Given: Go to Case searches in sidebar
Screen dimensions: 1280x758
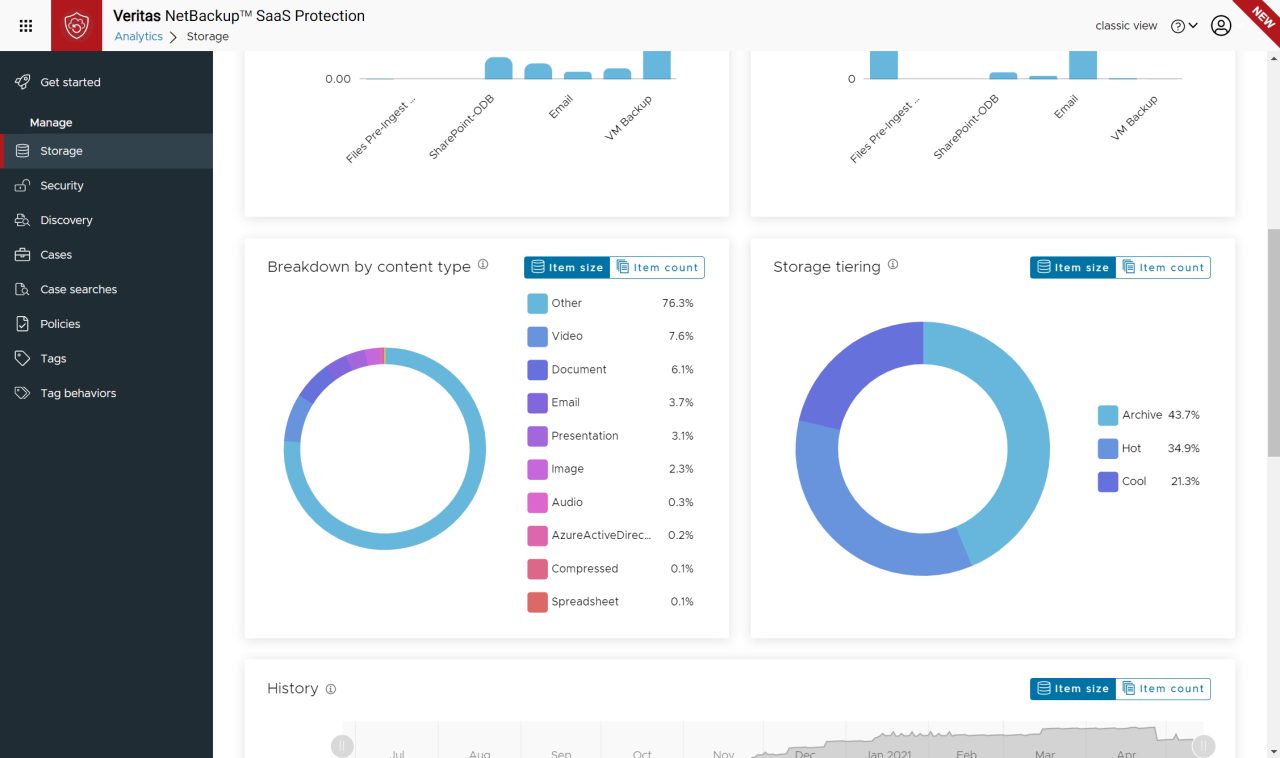Looking at the screenshot, I should [x=78, y=290].
